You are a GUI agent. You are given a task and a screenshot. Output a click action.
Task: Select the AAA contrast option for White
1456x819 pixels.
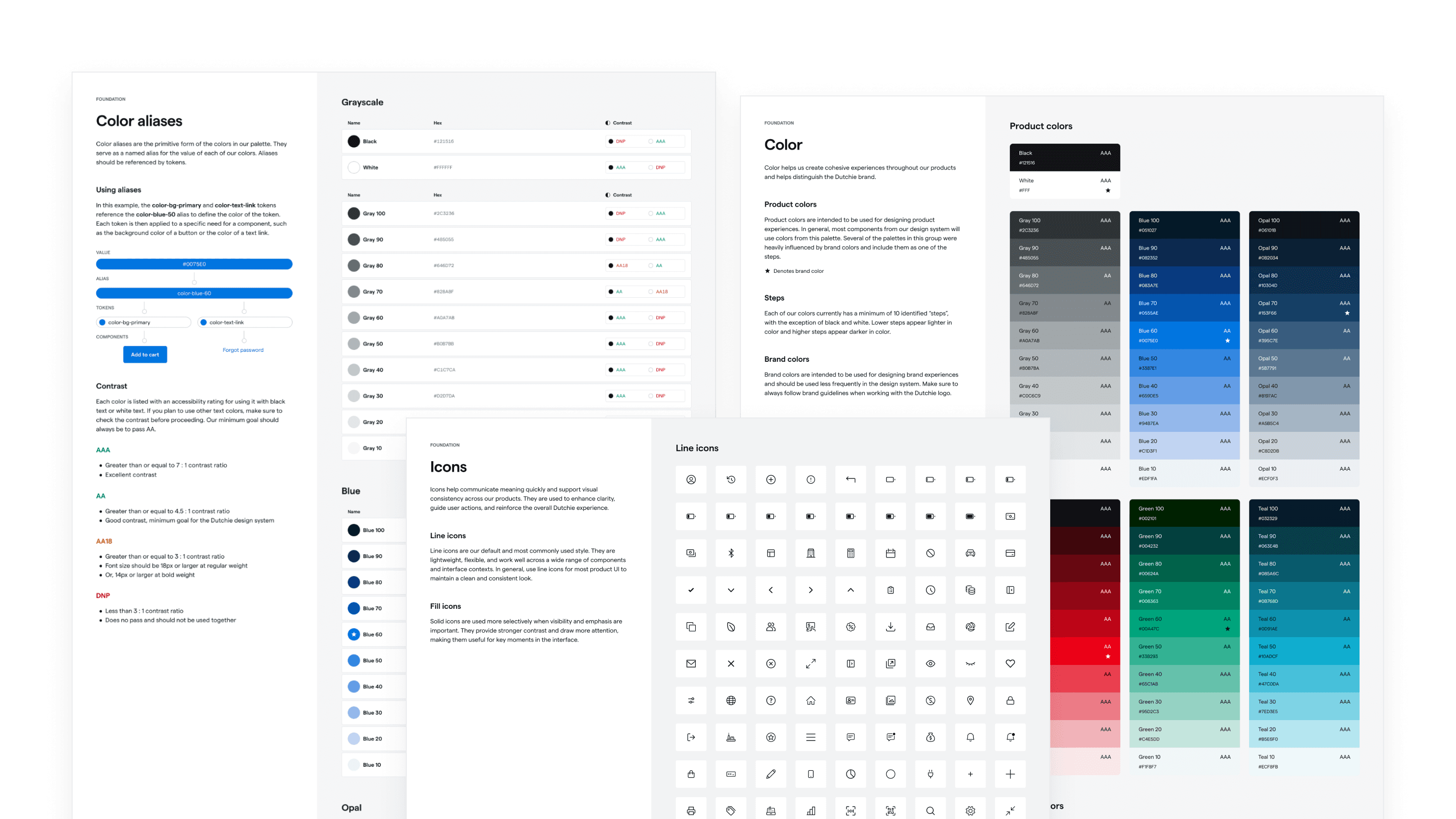621,167
